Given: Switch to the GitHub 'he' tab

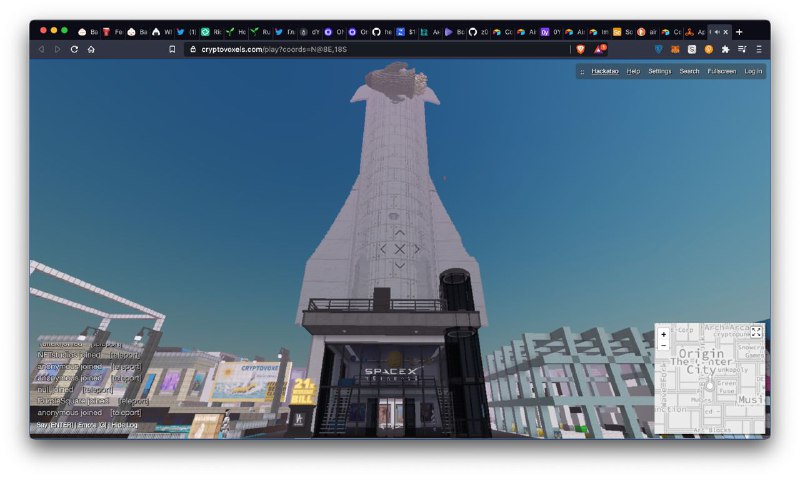Looking at the screenshot, I should coord(382,32).
